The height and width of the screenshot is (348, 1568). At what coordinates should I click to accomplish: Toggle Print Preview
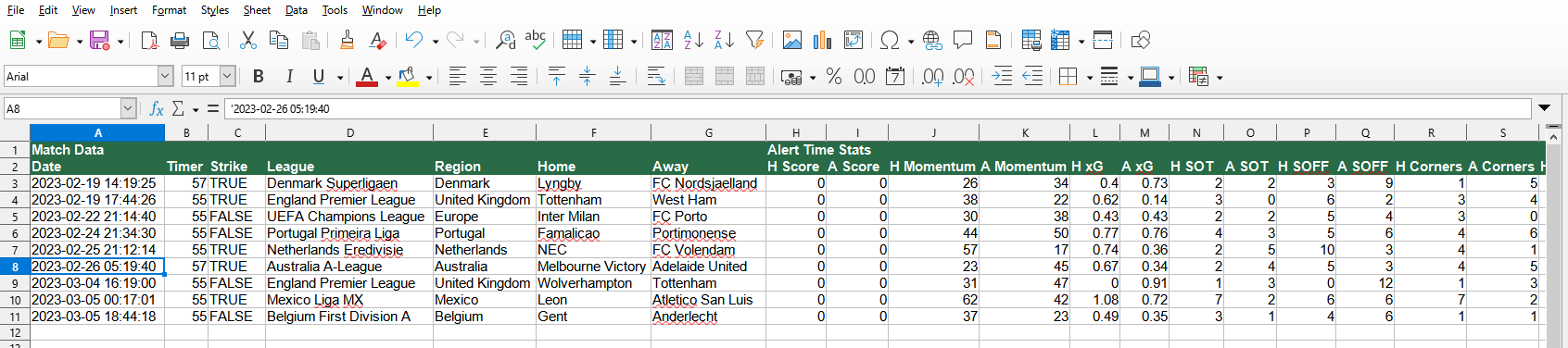pos(210,40)
